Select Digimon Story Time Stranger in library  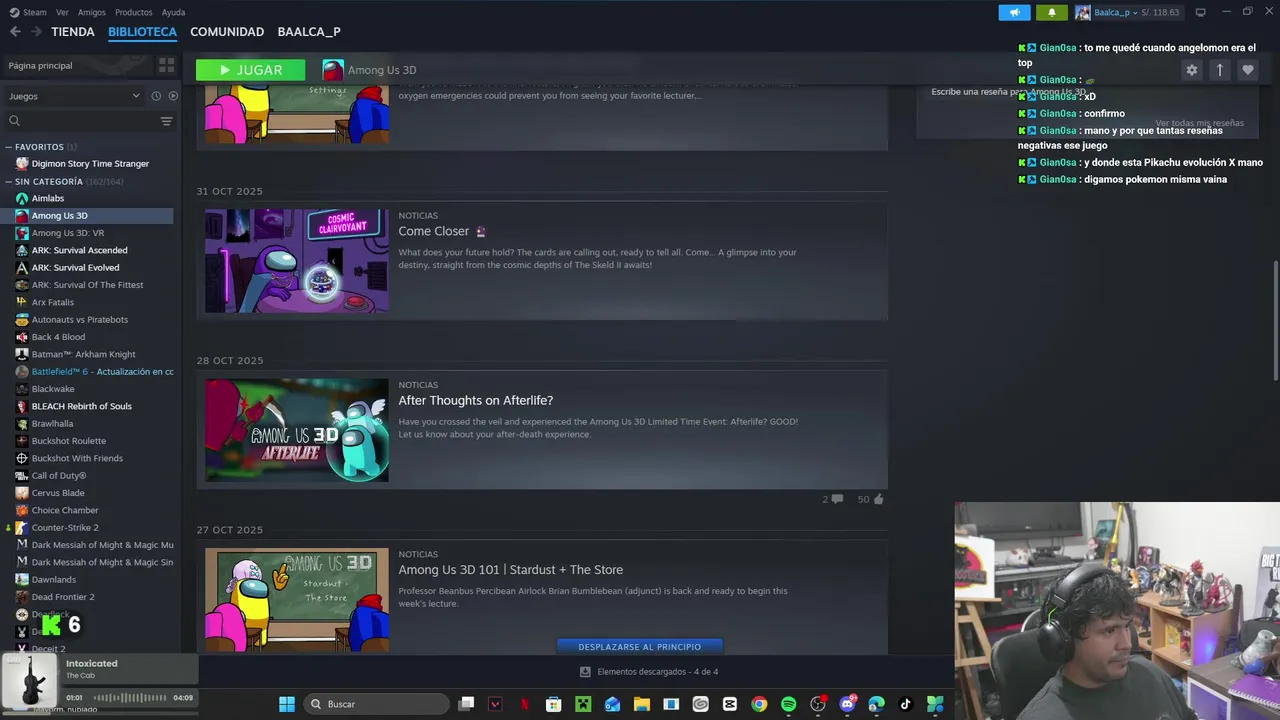tap(90, 164)
